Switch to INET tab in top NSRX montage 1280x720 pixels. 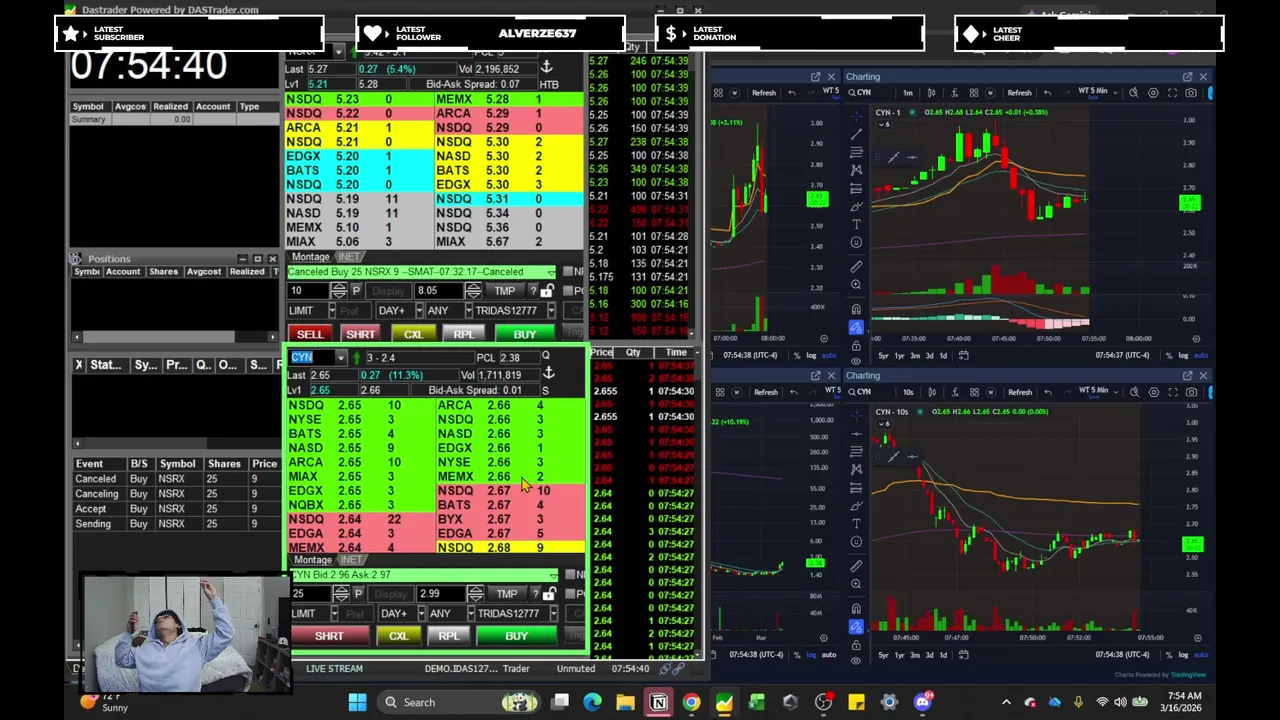(349, 257)
